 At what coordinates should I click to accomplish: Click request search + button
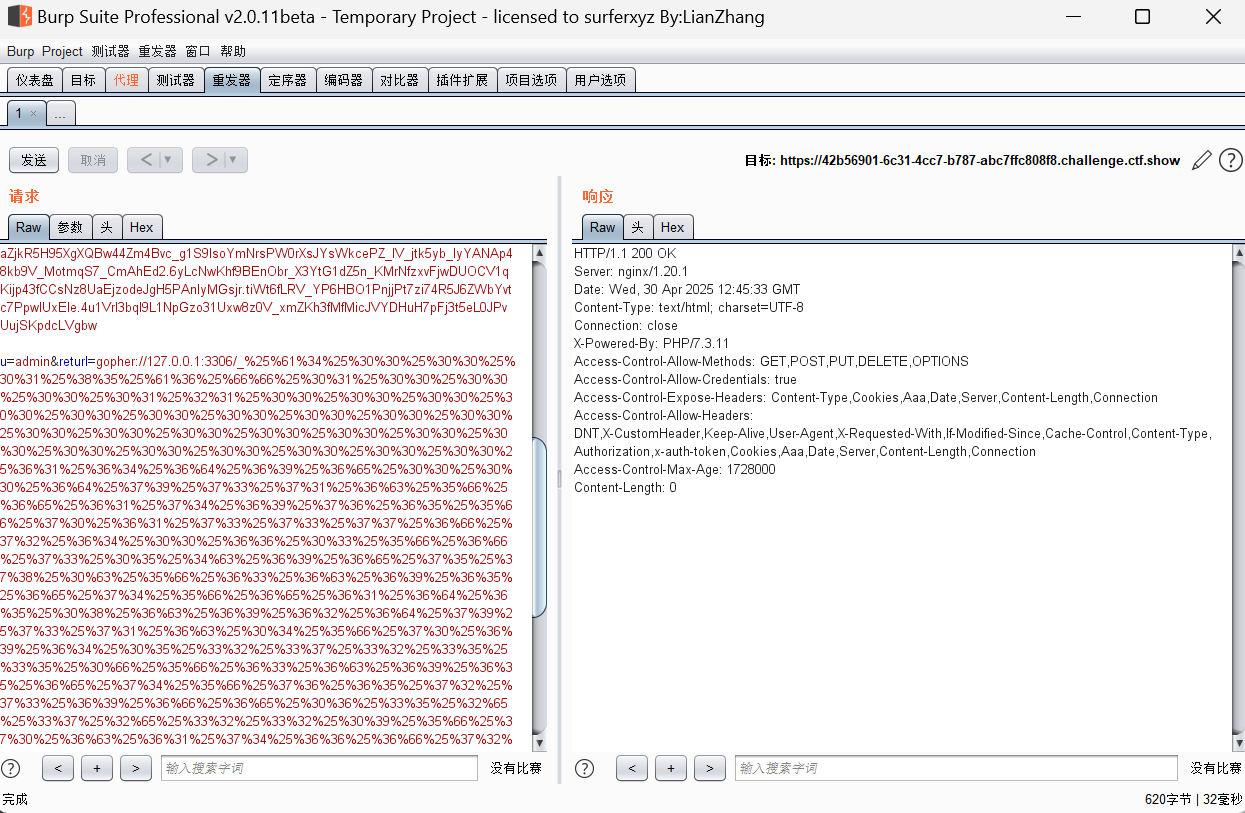[x=96, y=768]
